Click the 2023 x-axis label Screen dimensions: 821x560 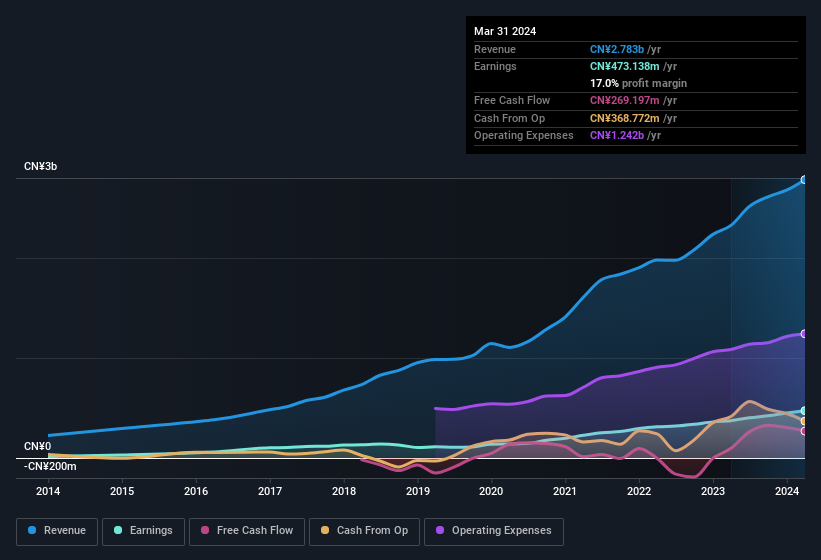[x=713, y=491]
